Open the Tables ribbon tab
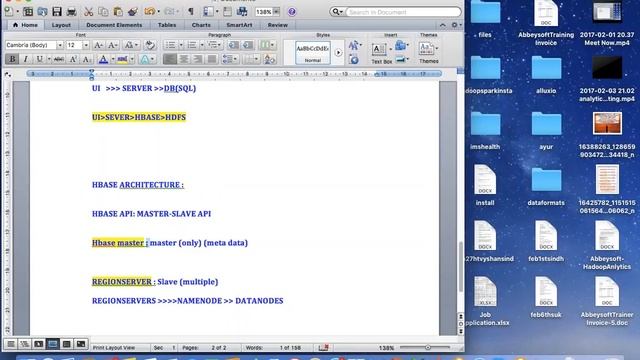The width and height of the screenshot is (640, 360). point(167,25)
